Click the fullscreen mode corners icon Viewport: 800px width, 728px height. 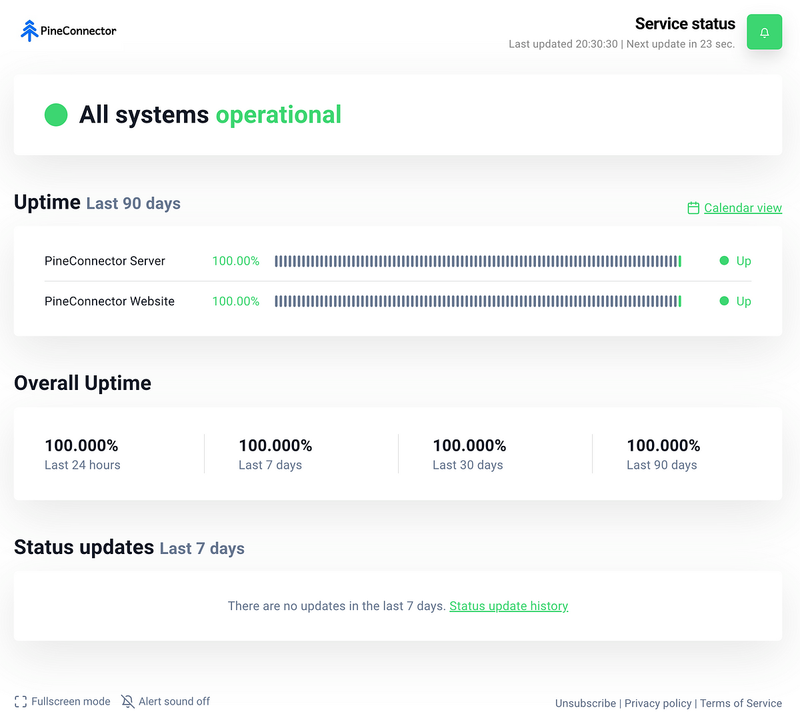point(19,701)
